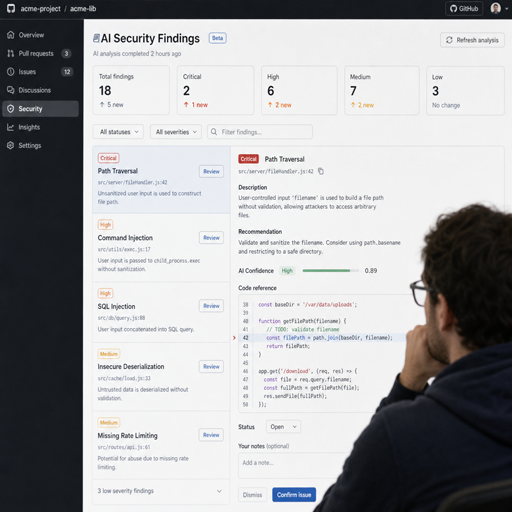Open the account menu caret
Image resolution: width=512 pixels, height=512 pixels.
click(x=507, y=9)
